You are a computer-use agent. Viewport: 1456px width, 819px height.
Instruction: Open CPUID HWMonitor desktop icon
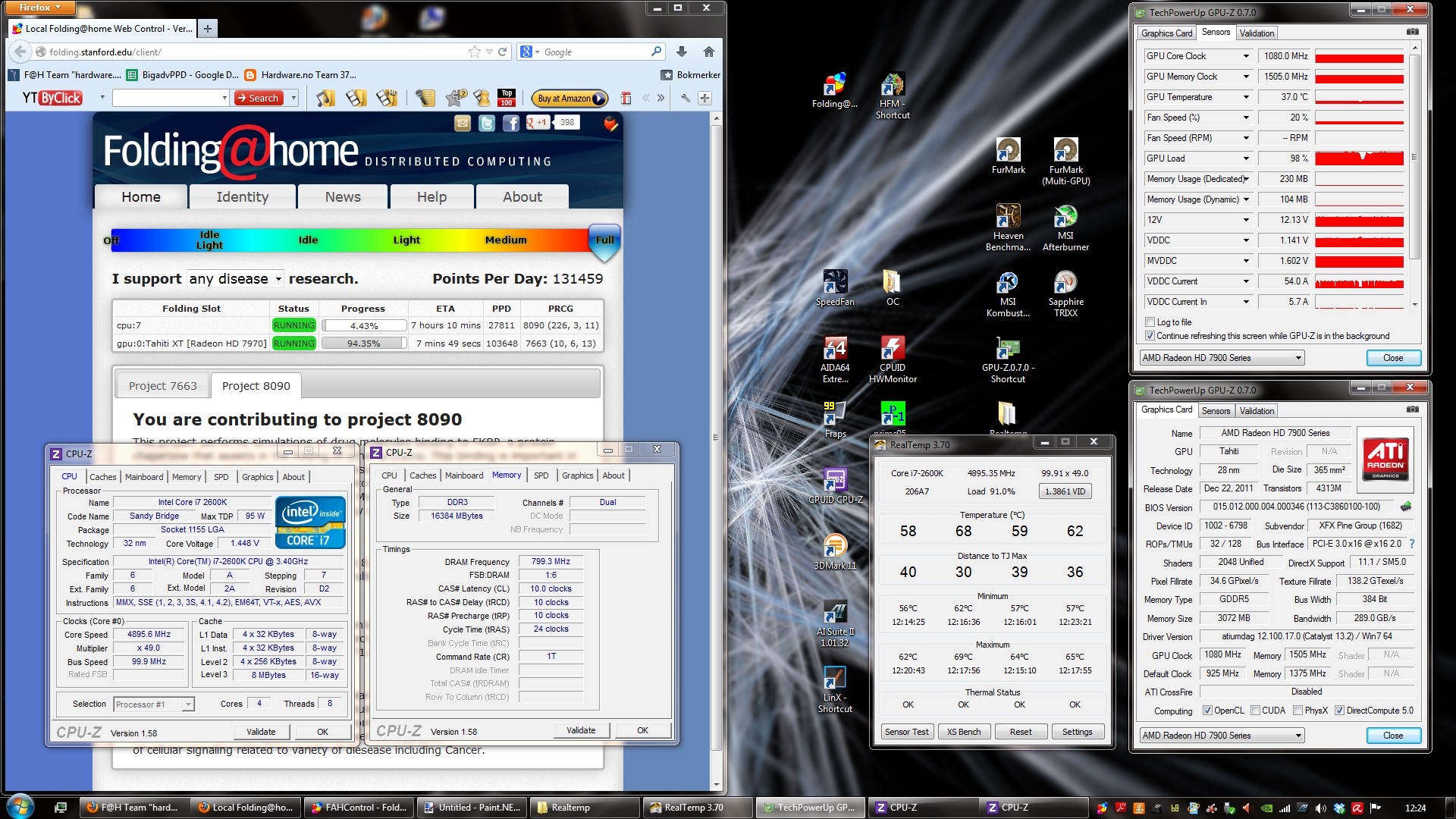coord(893,360)
